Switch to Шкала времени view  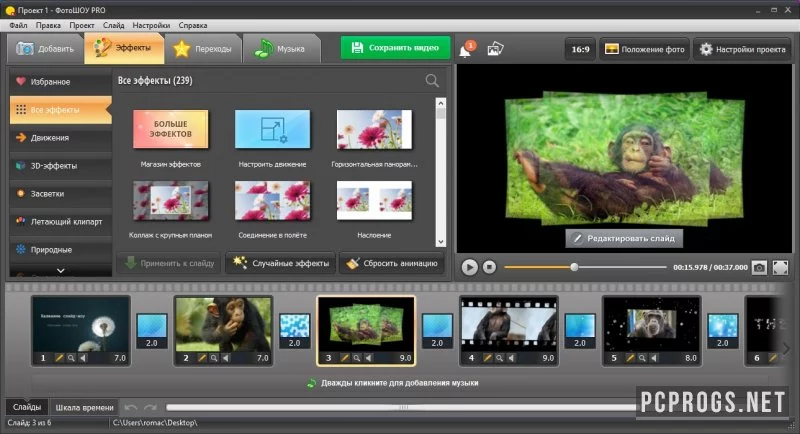click(84, 407)
